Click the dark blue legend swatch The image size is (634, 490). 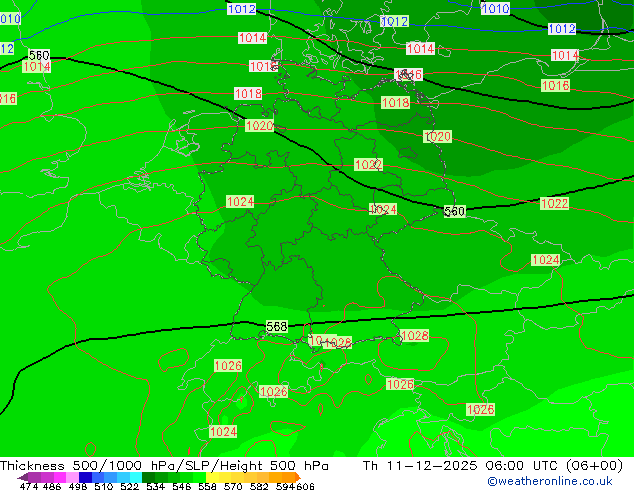click(85, 477)
